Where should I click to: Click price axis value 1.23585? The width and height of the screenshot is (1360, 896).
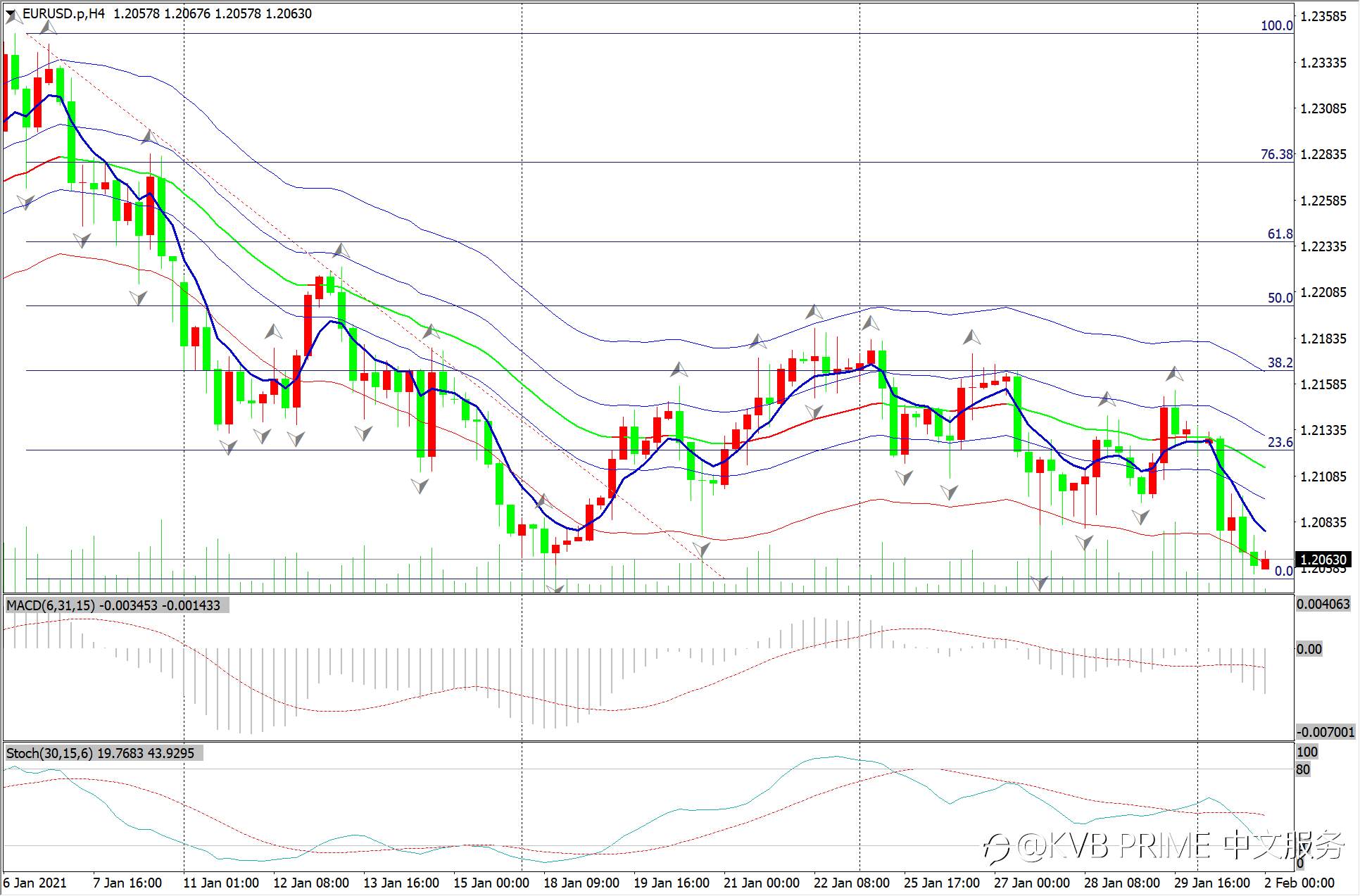[1323, 17]
